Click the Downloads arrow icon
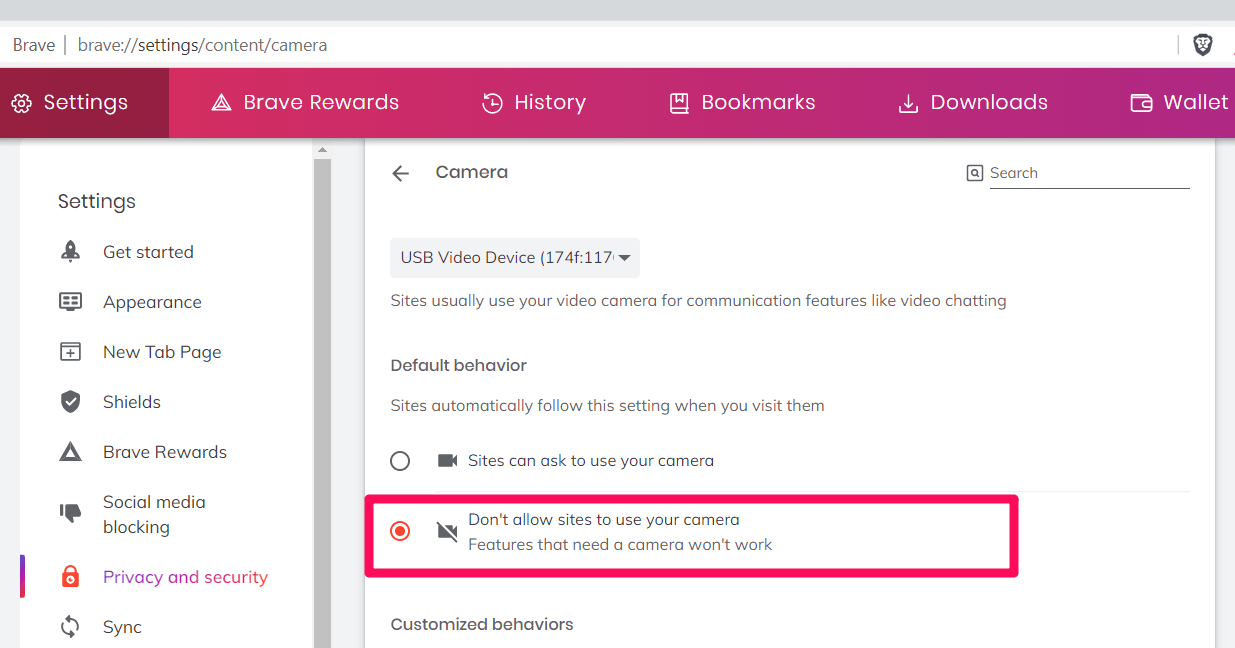Screen dimensions: 1235x648 [x=908, y=103]
